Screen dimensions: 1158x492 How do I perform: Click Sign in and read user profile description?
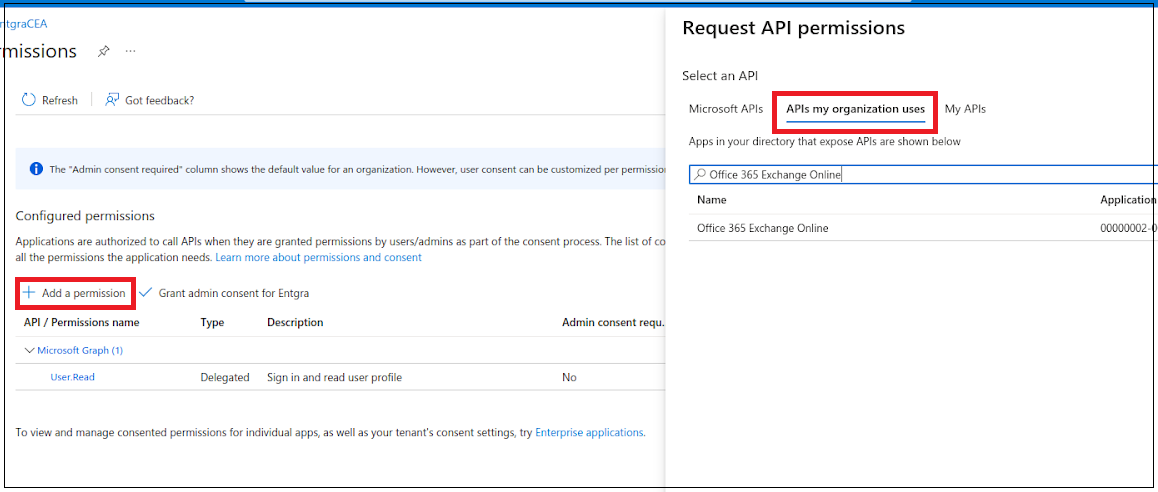coord(334,377)
